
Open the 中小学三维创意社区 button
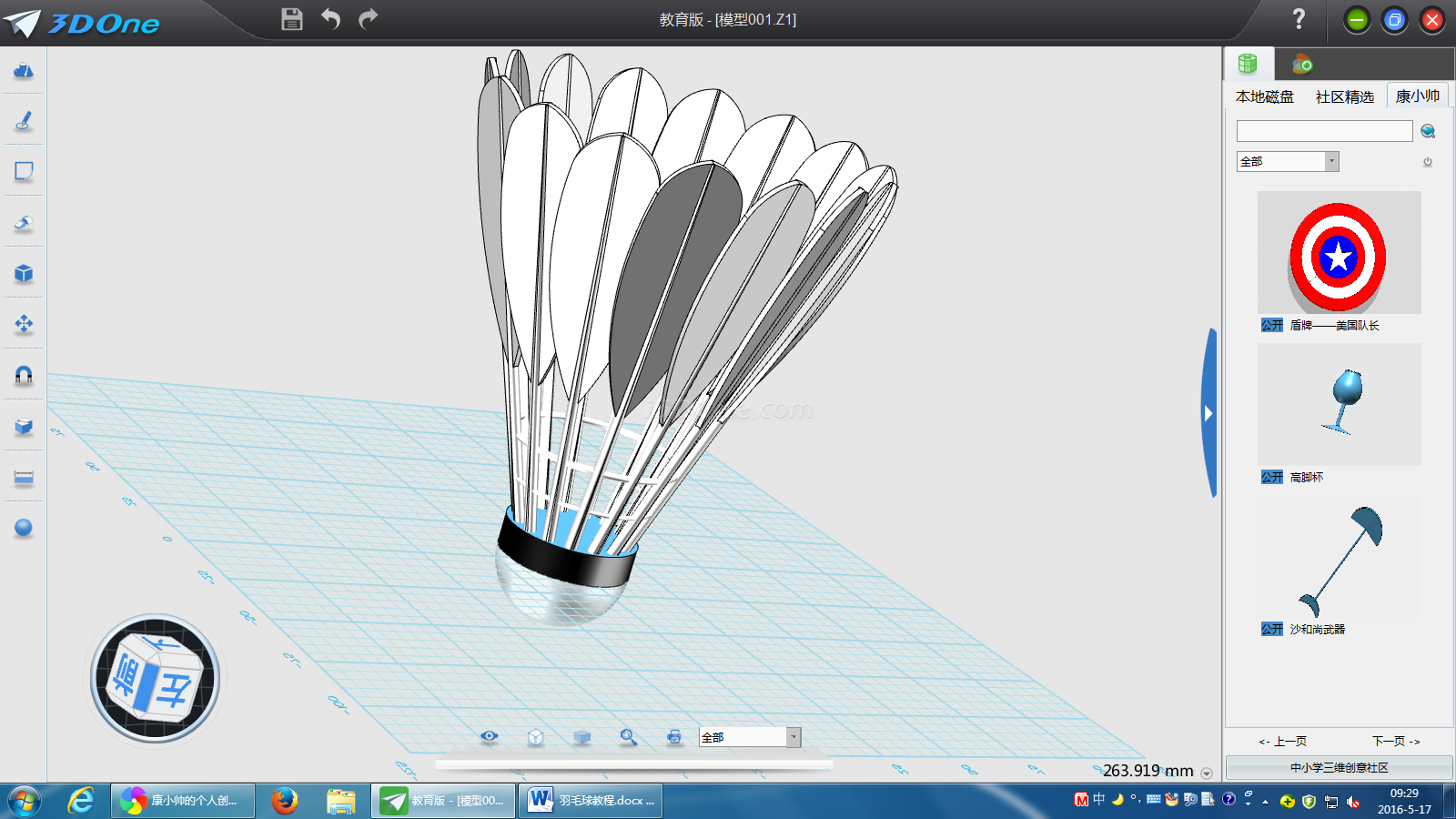pos(1339,767)
